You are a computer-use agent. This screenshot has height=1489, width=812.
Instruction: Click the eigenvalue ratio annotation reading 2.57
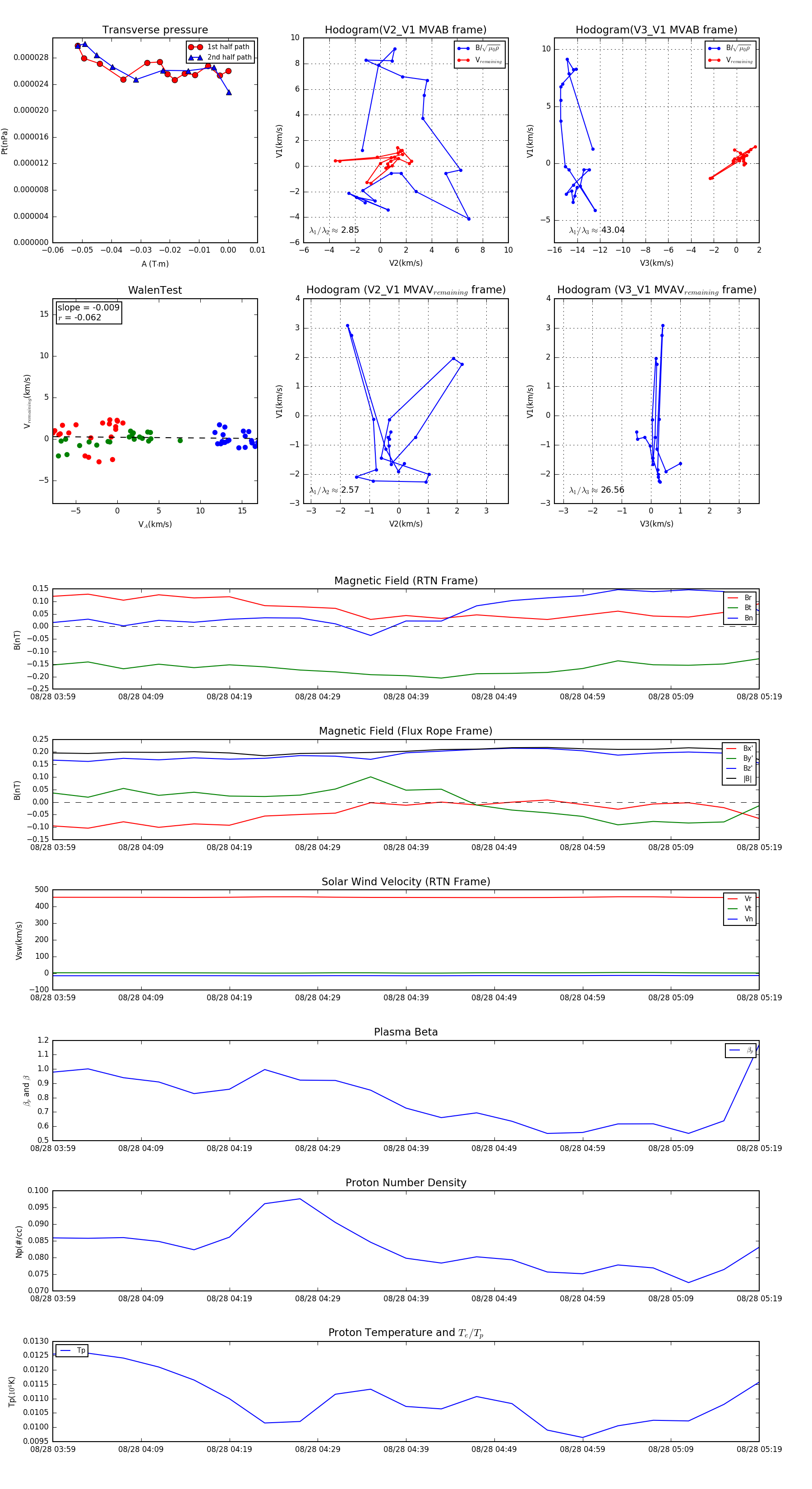[334, 490]
